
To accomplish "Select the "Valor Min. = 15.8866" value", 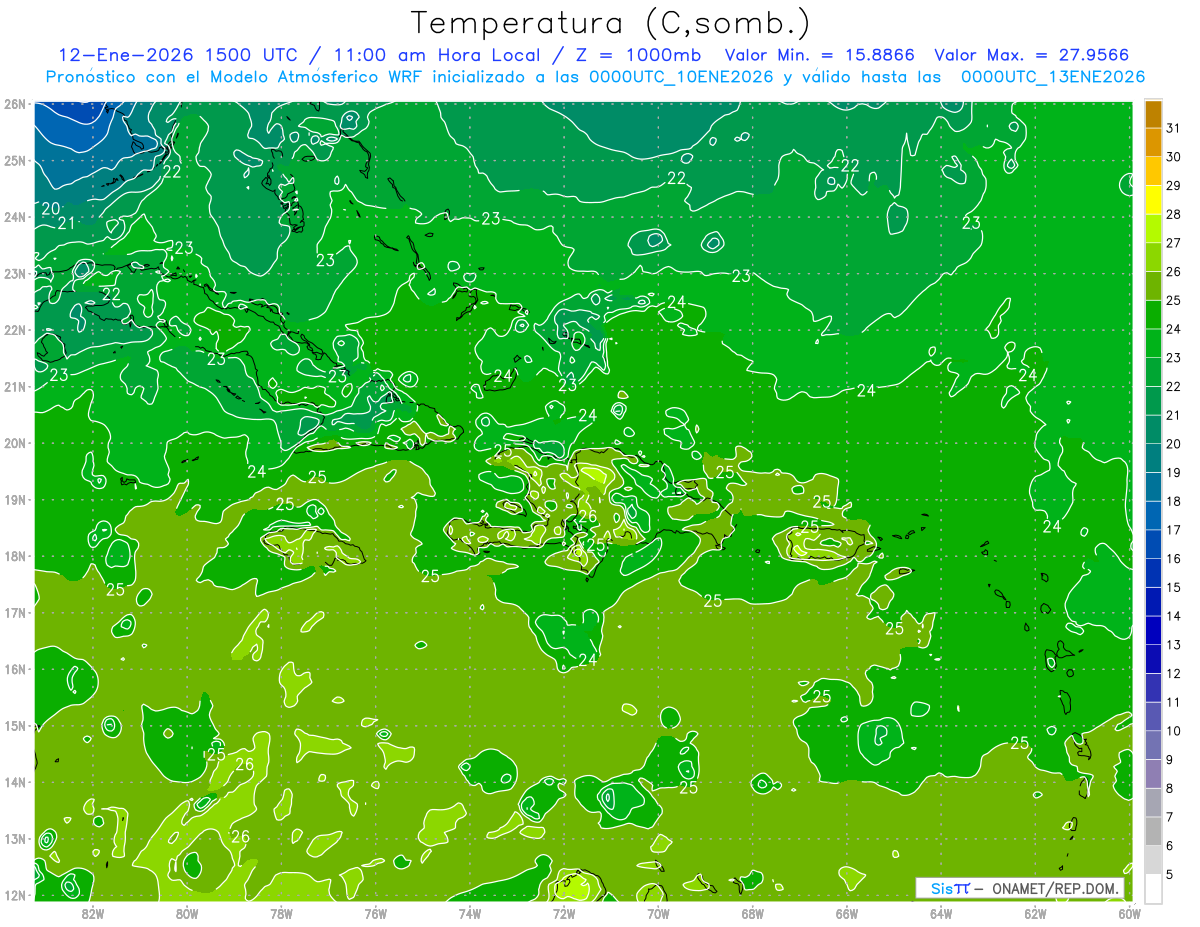I will pyautogui.click(x=821, y=55).
